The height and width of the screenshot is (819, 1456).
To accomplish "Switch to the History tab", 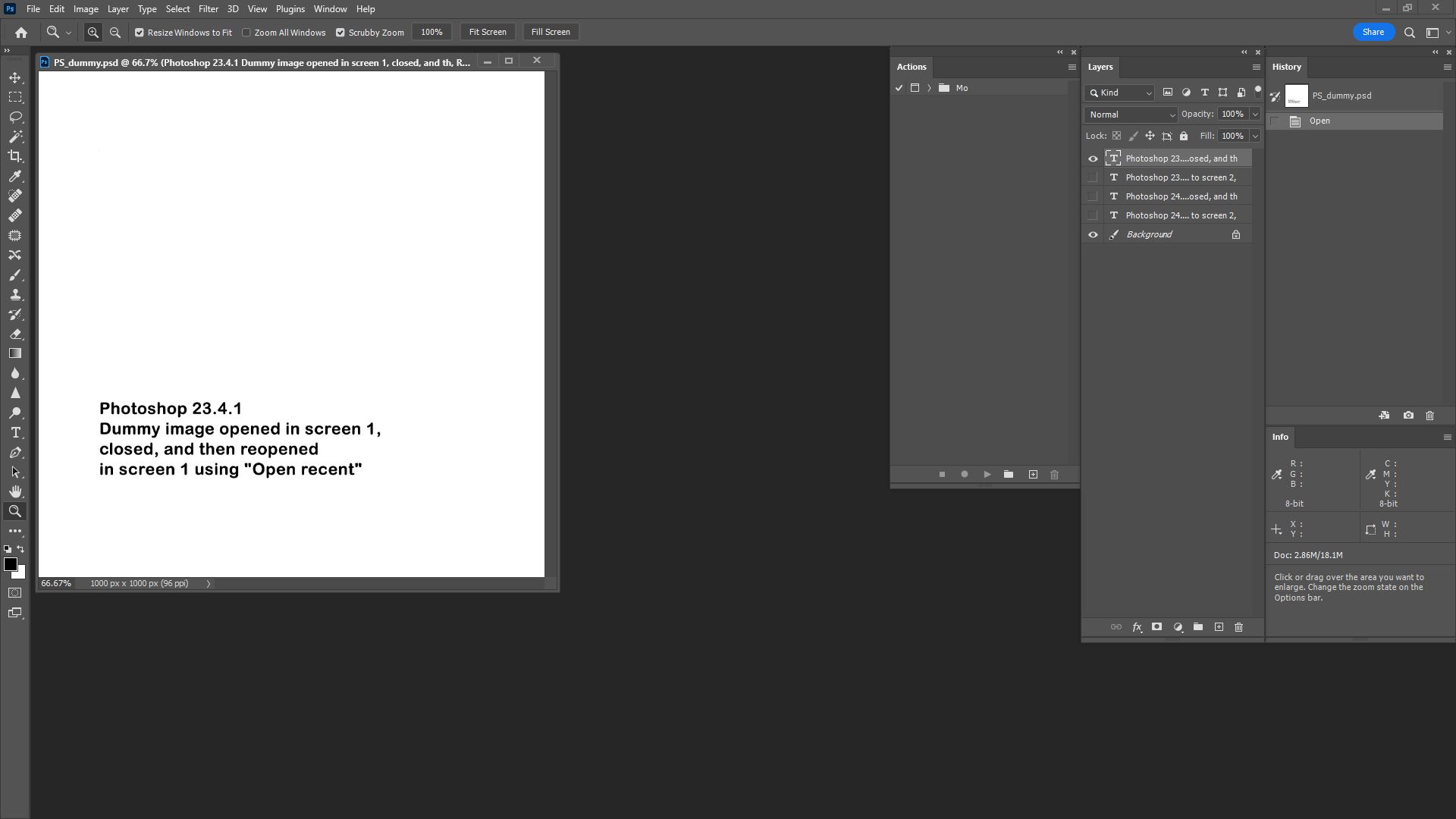I will [x=1286, y=67].
